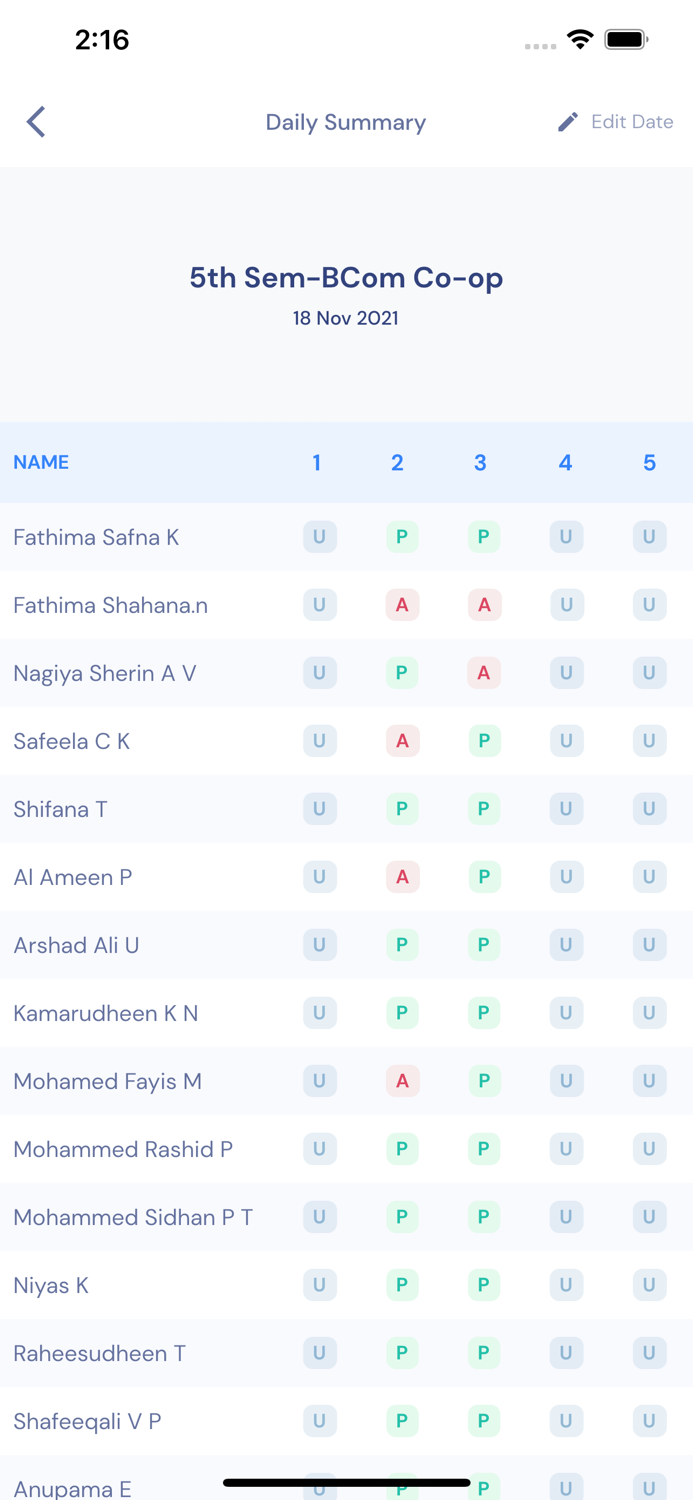Toggle Safeela C K's period 2 Absent badge
Image resolution: width=693 pixels, height=1500 pixels.
point(402,741)
